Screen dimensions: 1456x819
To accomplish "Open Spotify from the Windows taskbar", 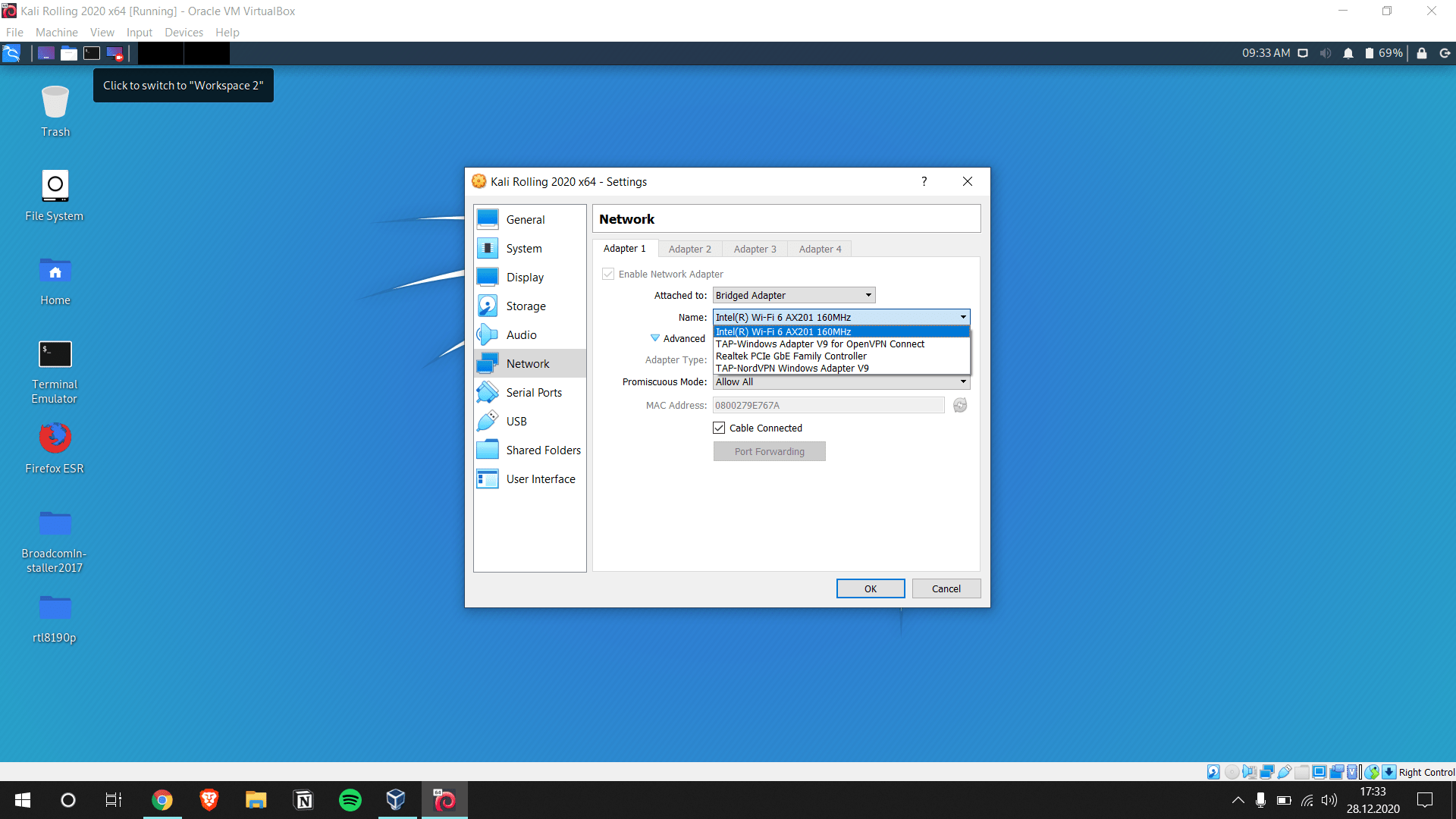I will pos(350,800).
